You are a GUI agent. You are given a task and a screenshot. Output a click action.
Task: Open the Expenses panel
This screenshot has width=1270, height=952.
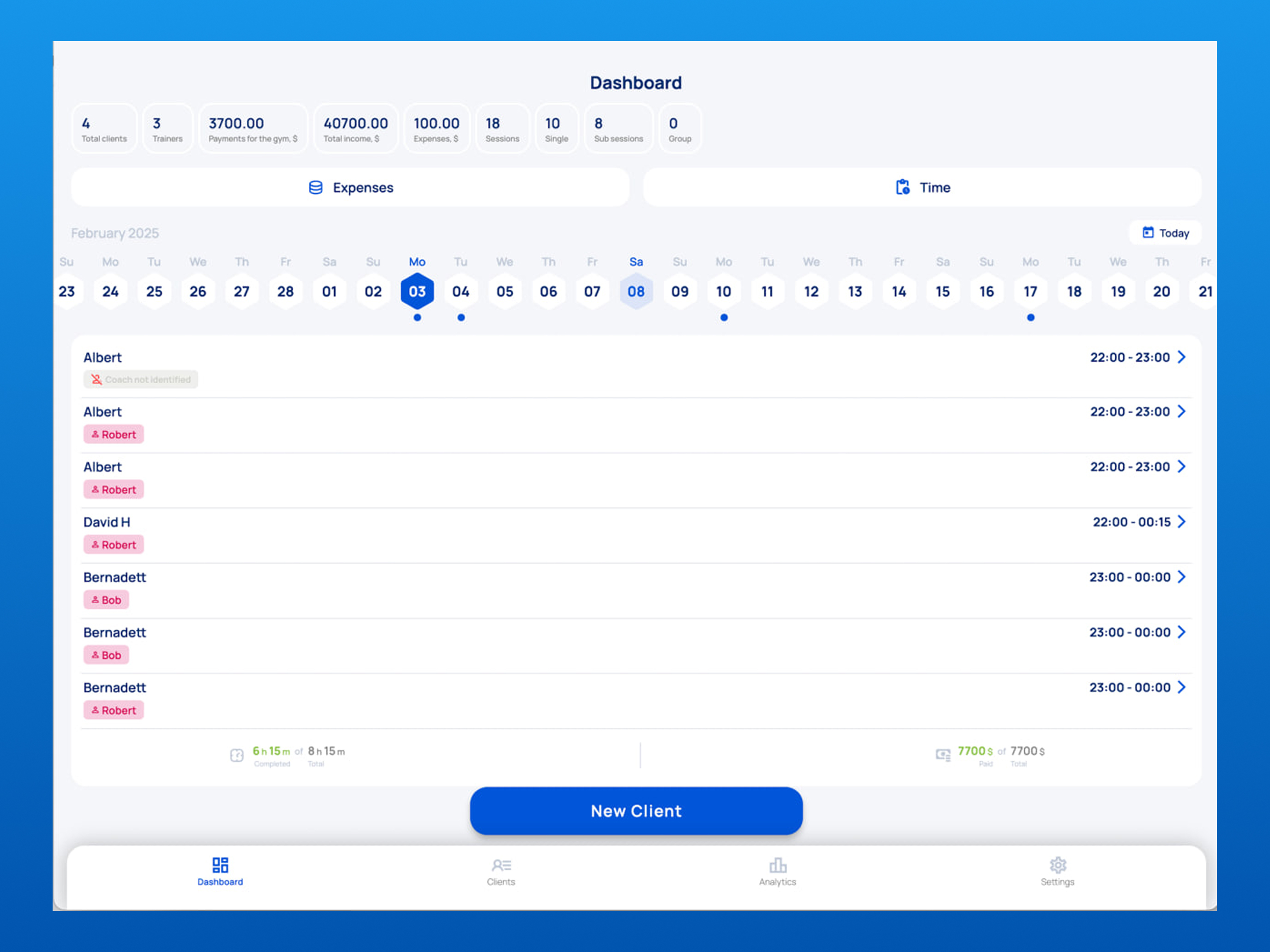350,188
